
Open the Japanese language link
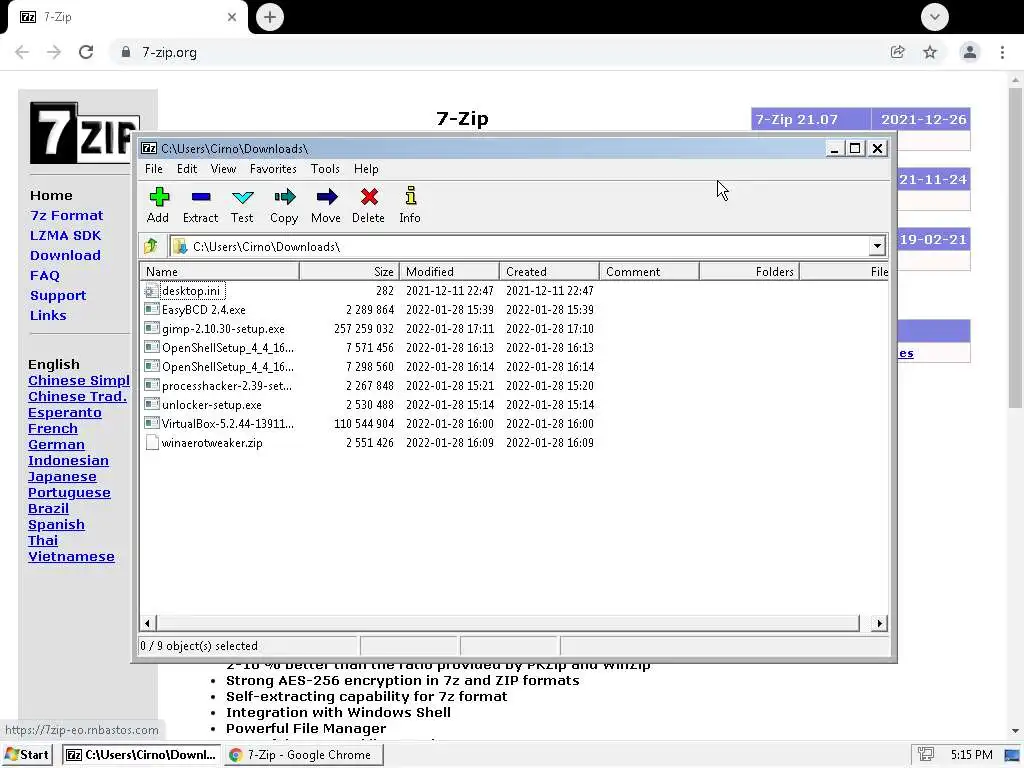click(x=62, y=477)
